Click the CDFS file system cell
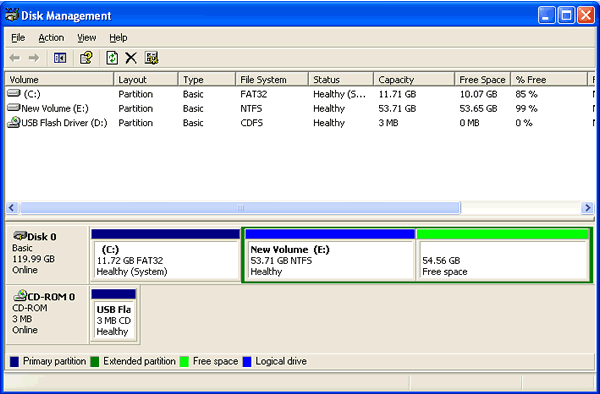This screenshot has width=600, height=394. pos(251,123)
